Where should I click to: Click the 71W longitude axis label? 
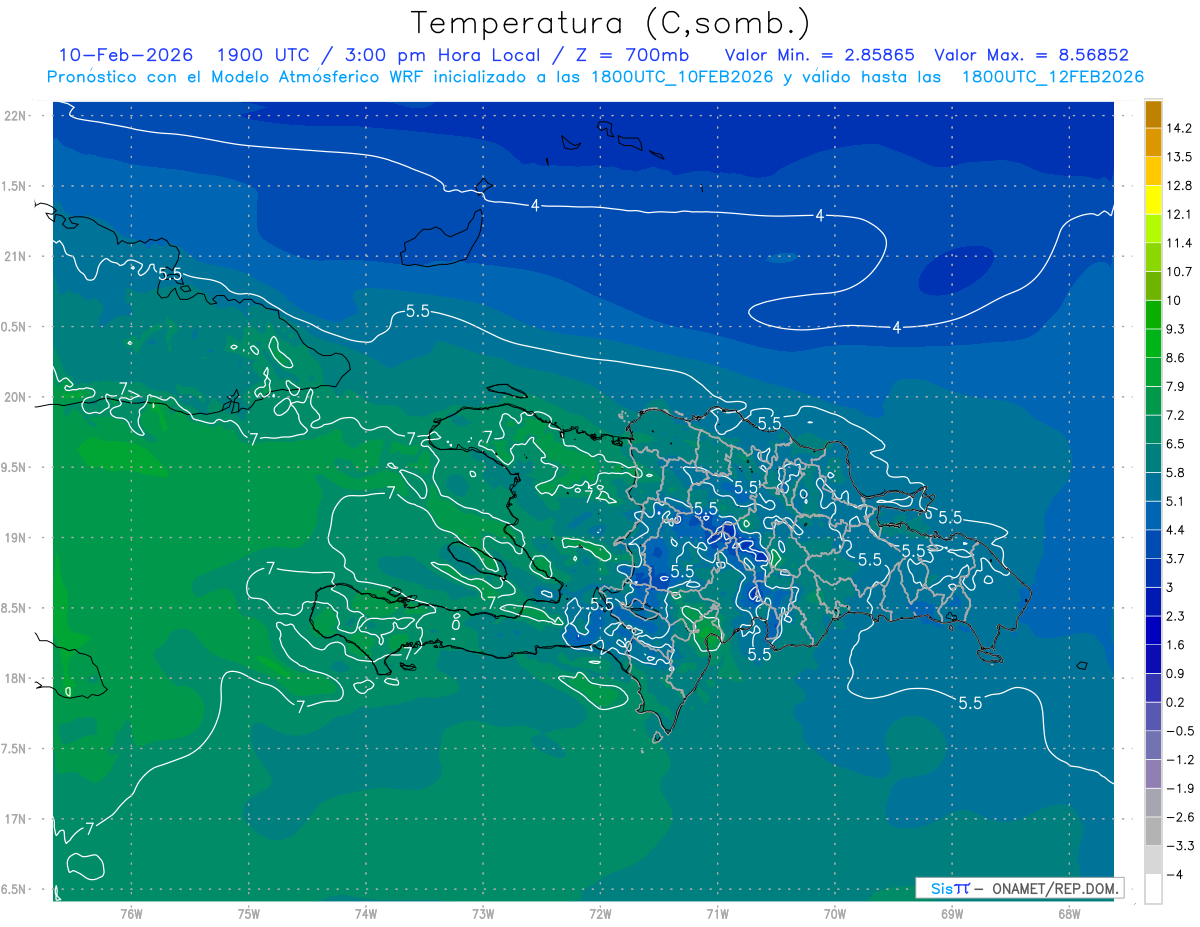pos(717,914)
